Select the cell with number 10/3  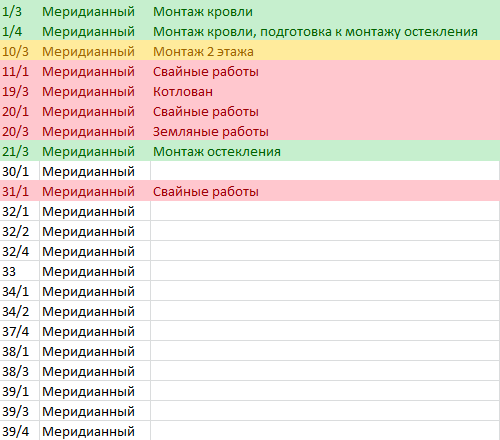pos(20,50)
